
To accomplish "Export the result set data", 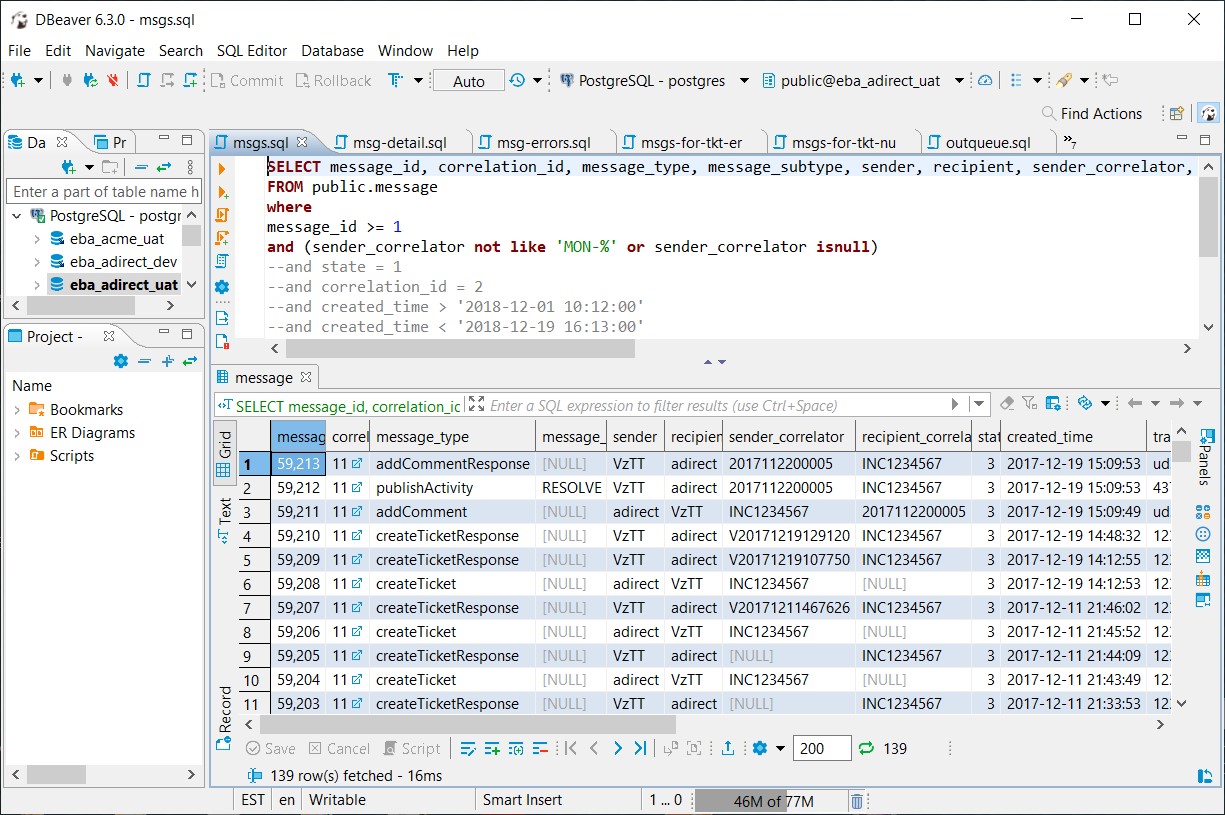I will (728, 747).
